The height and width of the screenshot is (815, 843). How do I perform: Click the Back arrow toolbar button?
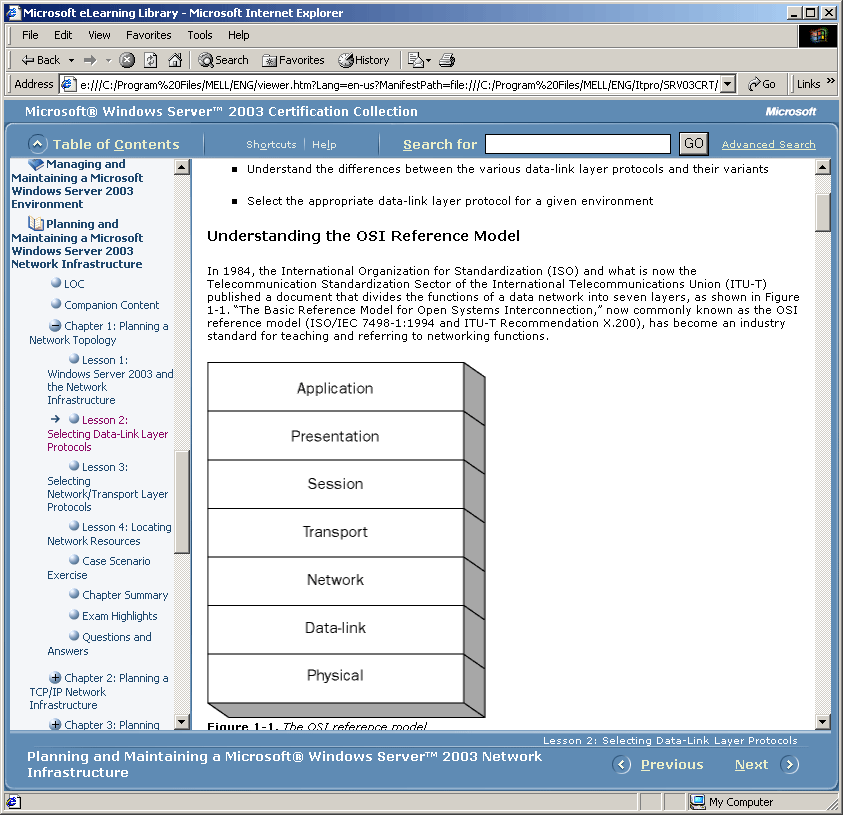pos(40,60)
